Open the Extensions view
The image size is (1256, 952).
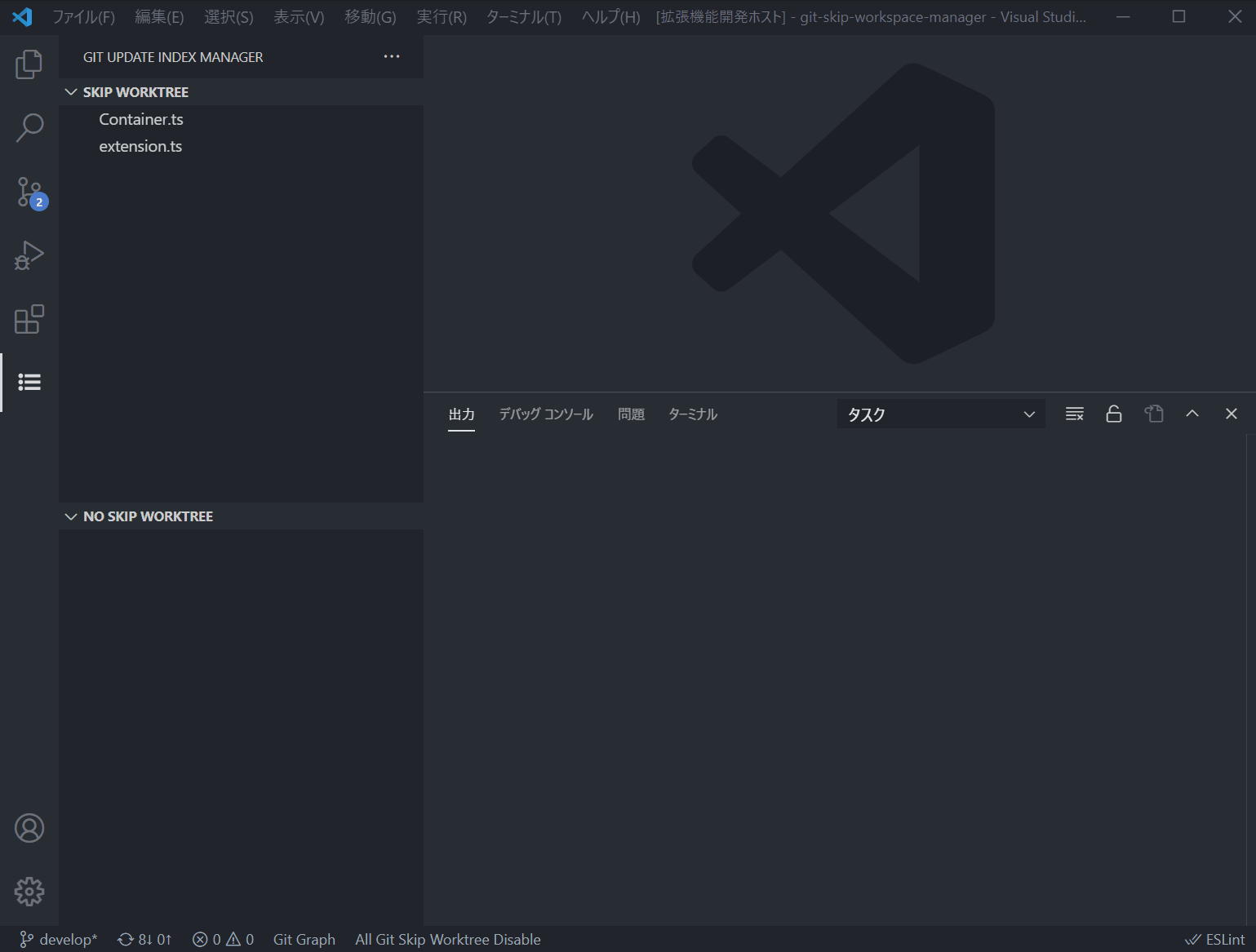(29, 319)
